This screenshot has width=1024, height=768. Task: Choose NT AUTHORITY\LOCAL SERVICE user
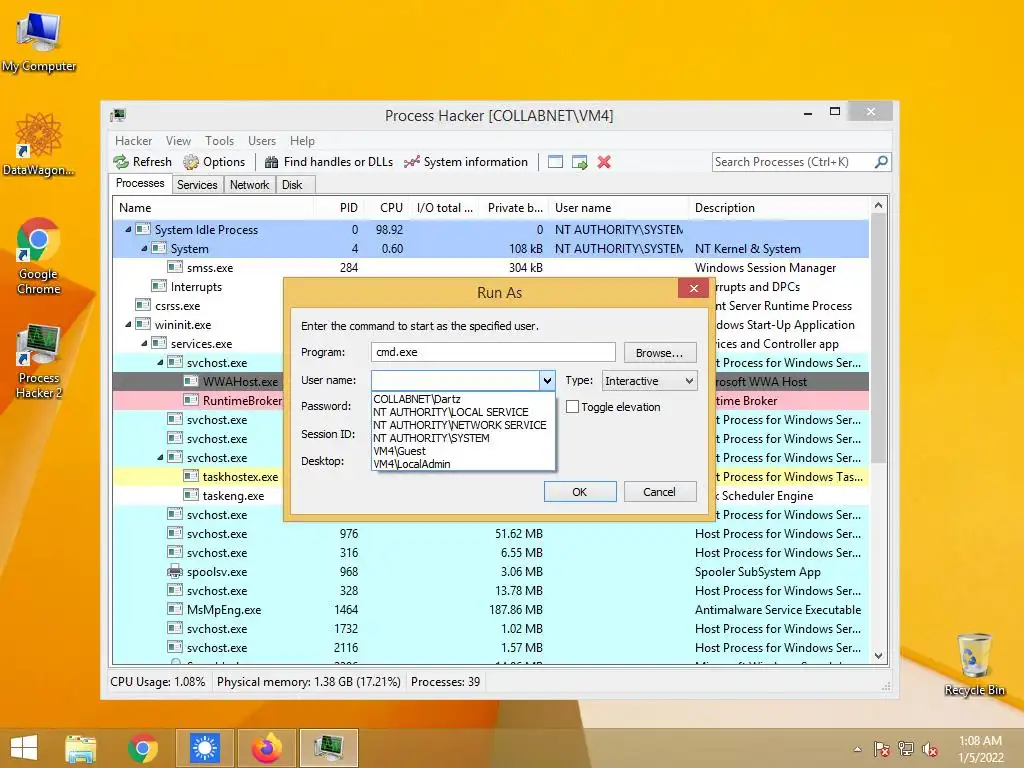pos(463,412)
